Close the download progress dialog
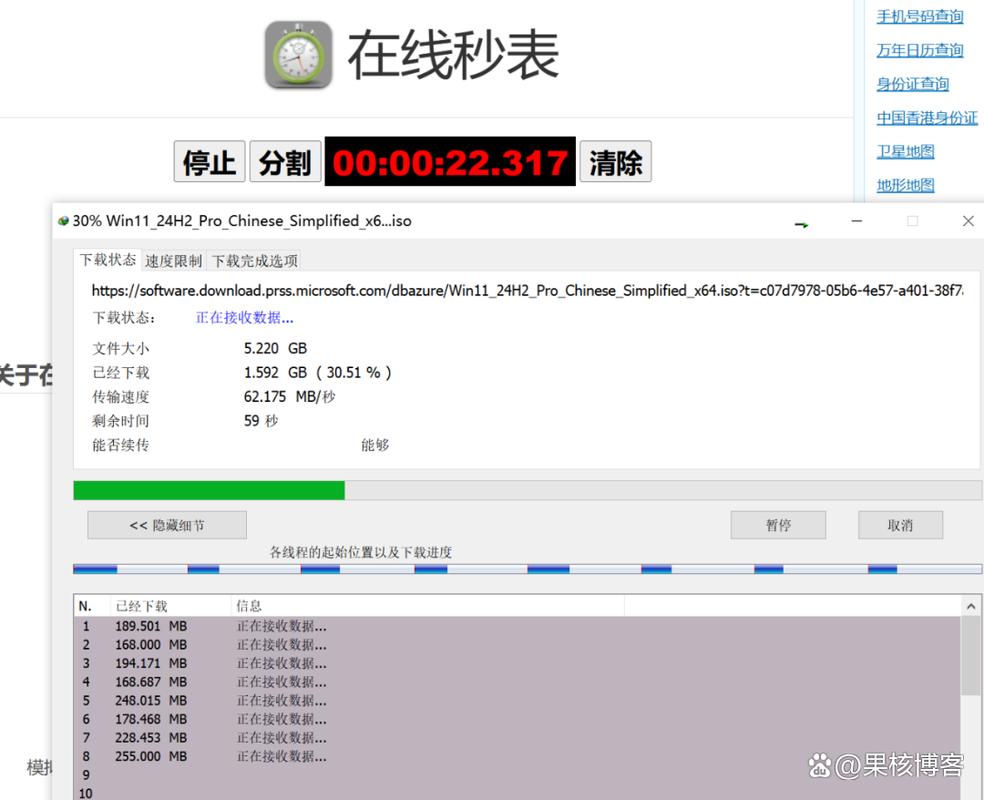Screen dimensions: 984x800 click(967, 221)
